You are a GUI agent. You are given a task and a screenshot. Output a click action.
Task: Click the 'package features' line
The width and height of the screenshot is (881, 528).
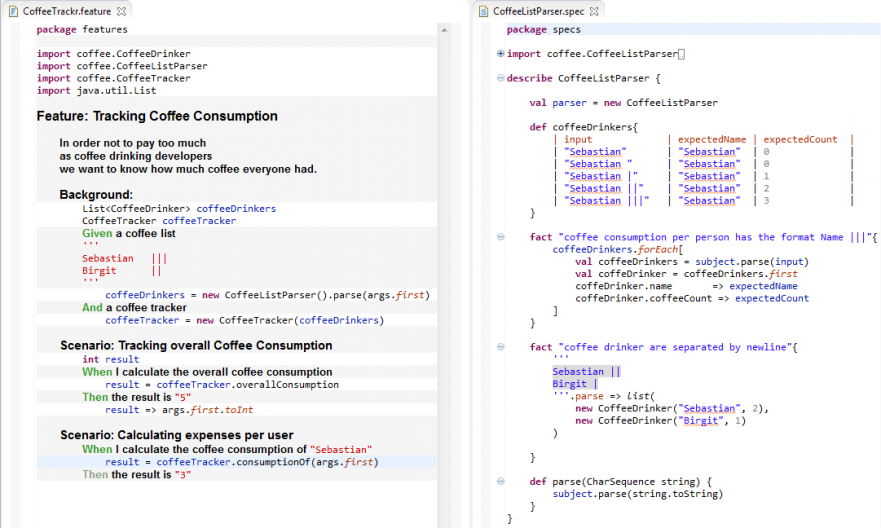coord(82,29)
